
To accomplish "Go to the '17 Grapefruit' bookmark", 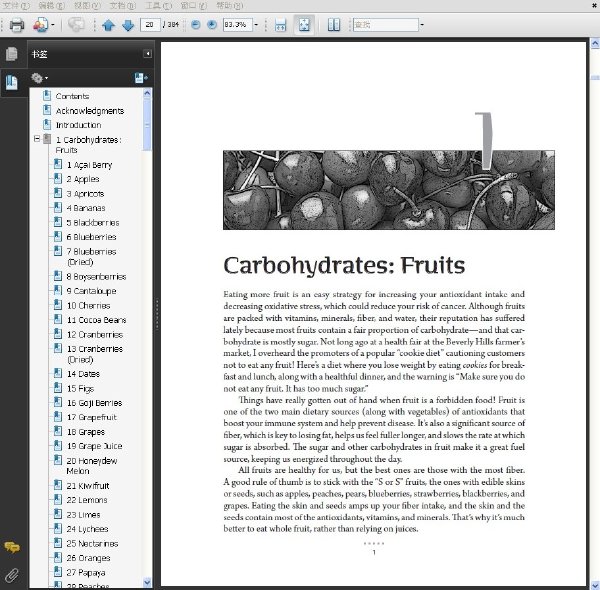I will tap(92, 417).
